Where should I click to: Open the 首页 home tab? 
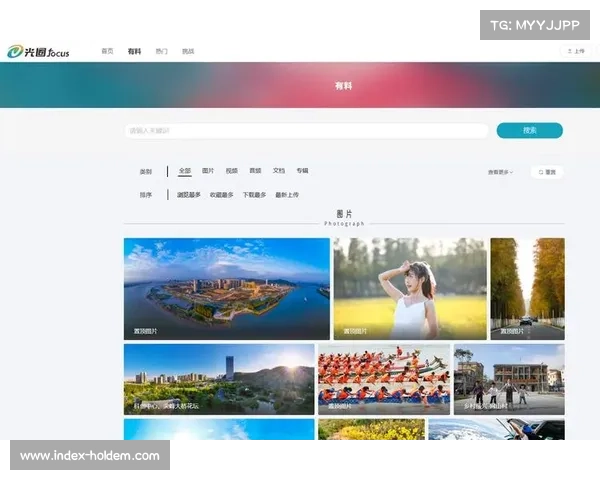click(x=108, y=51)
